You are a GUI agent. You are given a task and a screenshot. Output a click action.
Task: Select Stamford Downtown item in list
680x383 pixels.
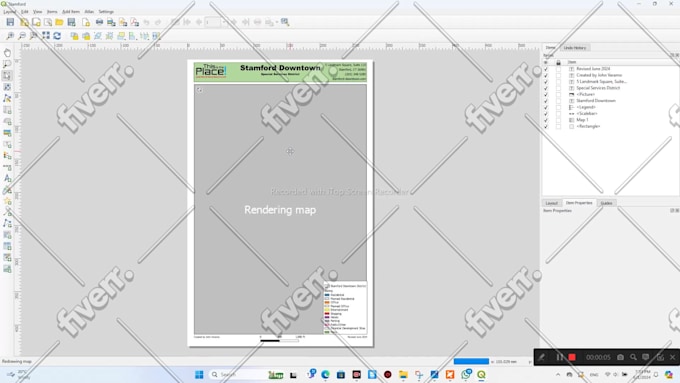[596, 101]
